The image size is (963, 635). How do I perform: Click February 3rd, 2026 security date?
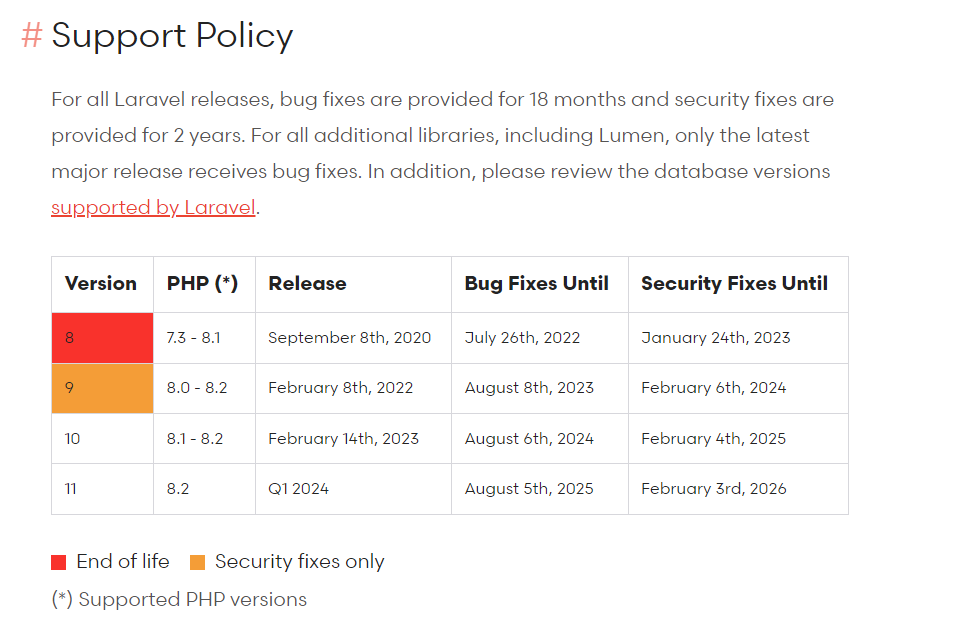[x=714, y=489]
